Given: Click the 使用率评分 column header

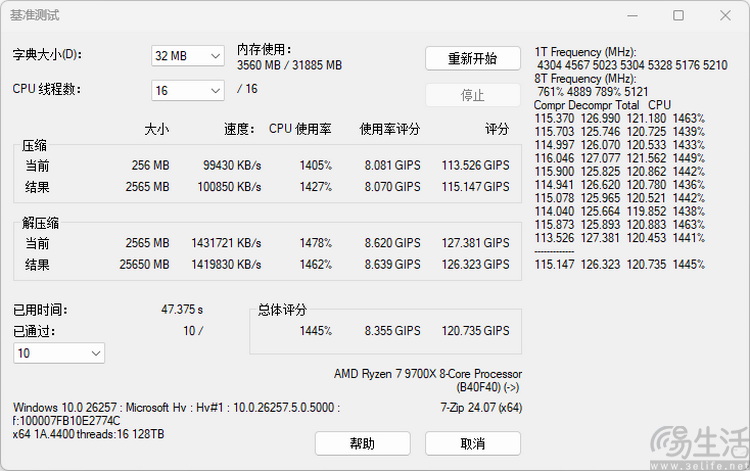Looking at the screenshot, I should point(390,129).
